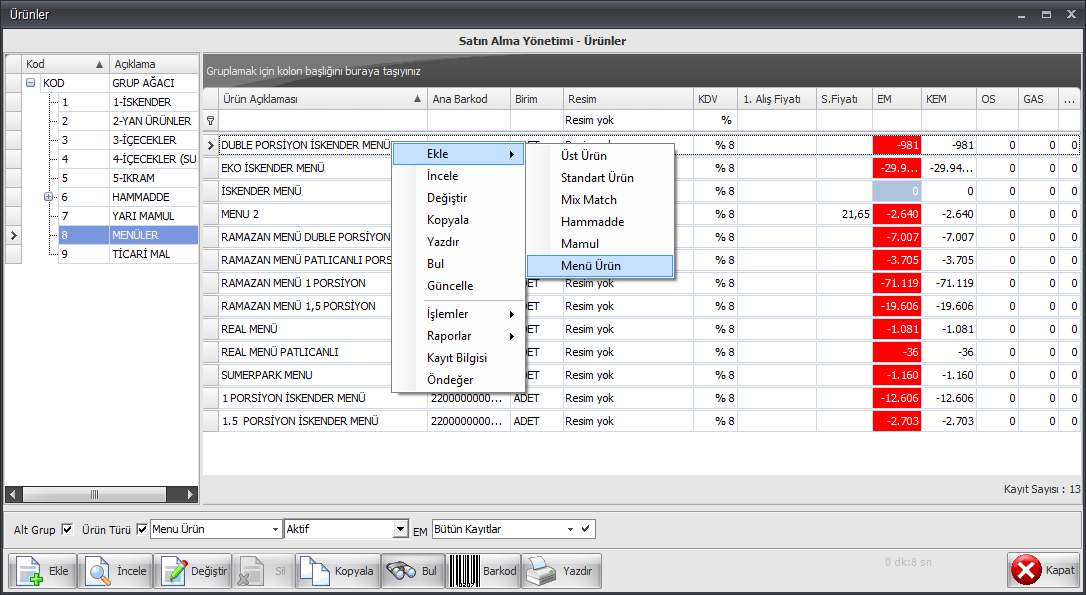Viewport: 1086px width, 595px height.
Task: Choose Üst Ürün from the Ekle submenu
Action: 600,156
